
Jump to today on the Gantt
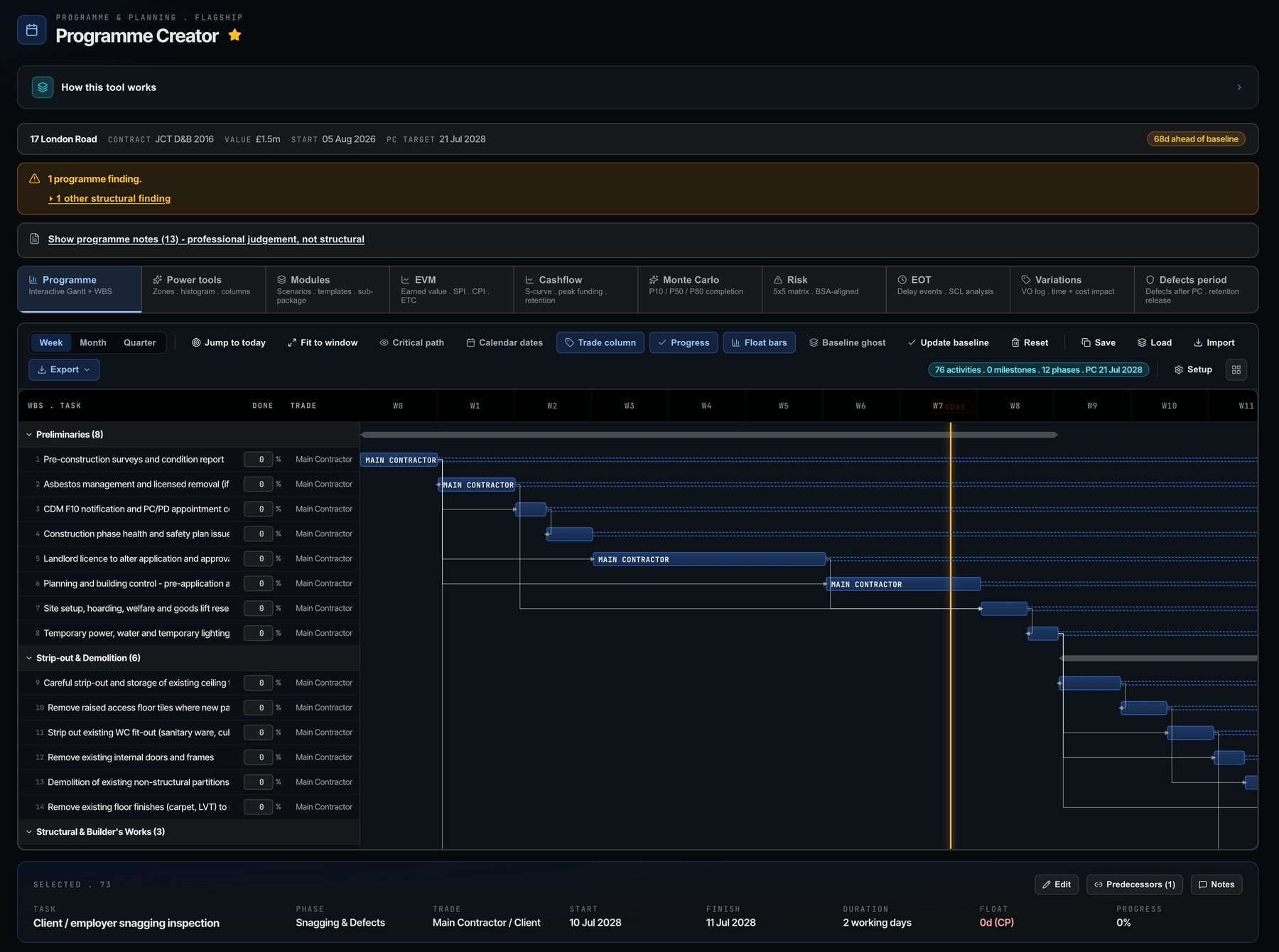[228, 342]
